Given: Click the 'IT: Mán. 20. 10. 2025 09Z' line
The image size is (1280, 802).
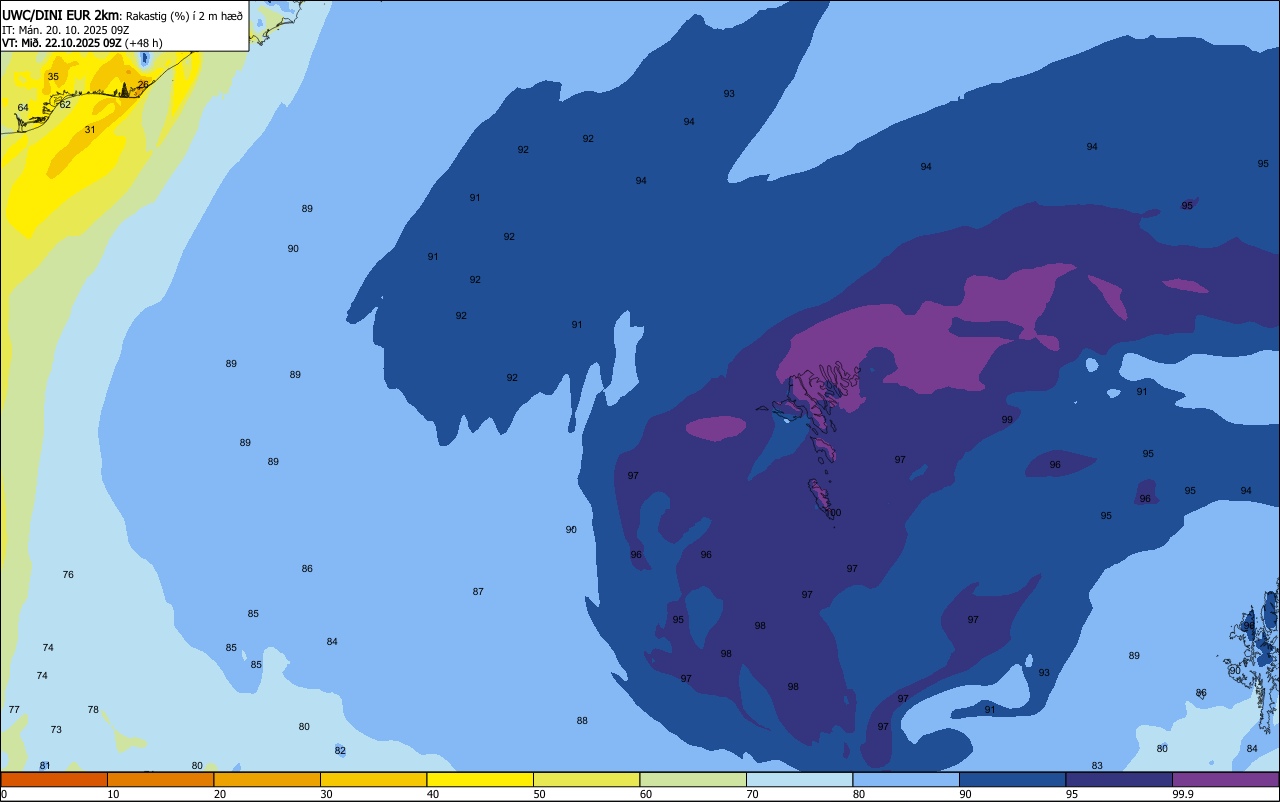Looking at the screenshot, I should click(x=67, y=30).
